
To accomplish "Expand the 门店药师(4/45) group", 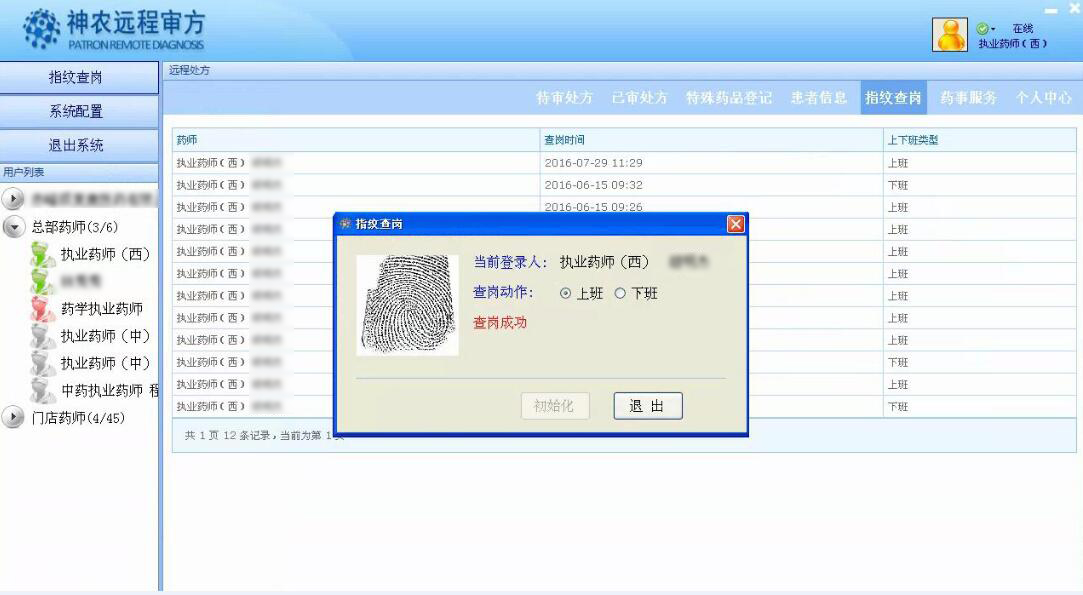I will click(x=14, y=418).
